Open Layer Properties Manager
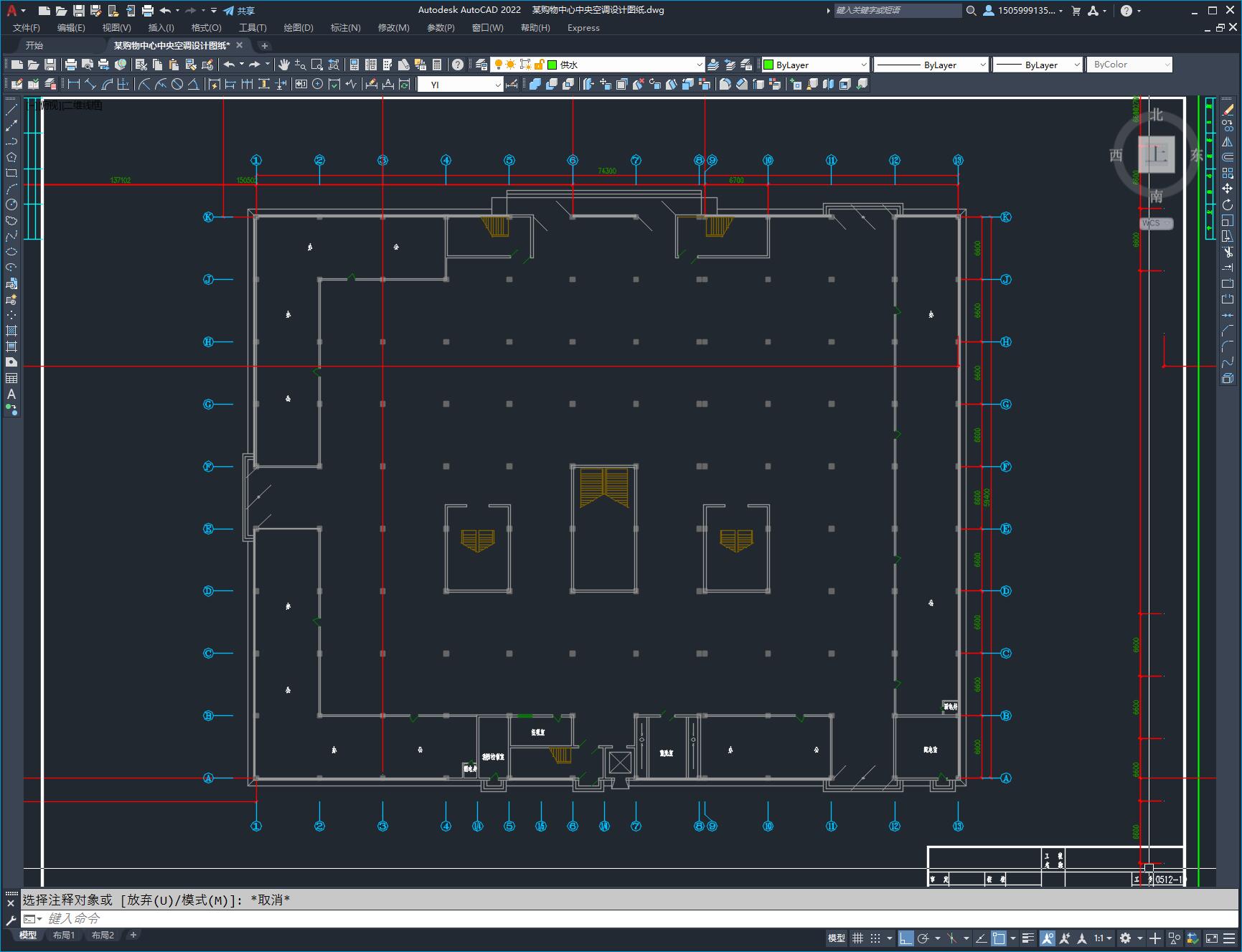1242x952 pixels. pos(481,65)
